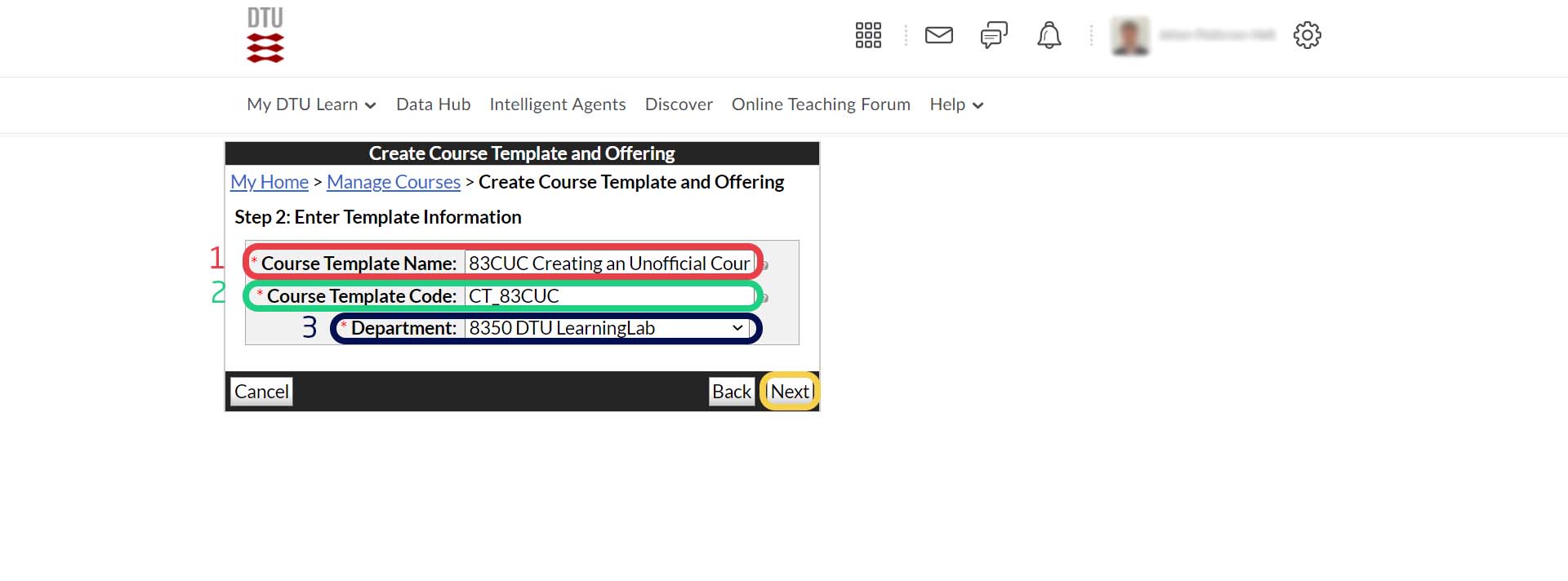Open subscription alerts chat icon
The image size is (1568, 581).
(x=993, y=35)
